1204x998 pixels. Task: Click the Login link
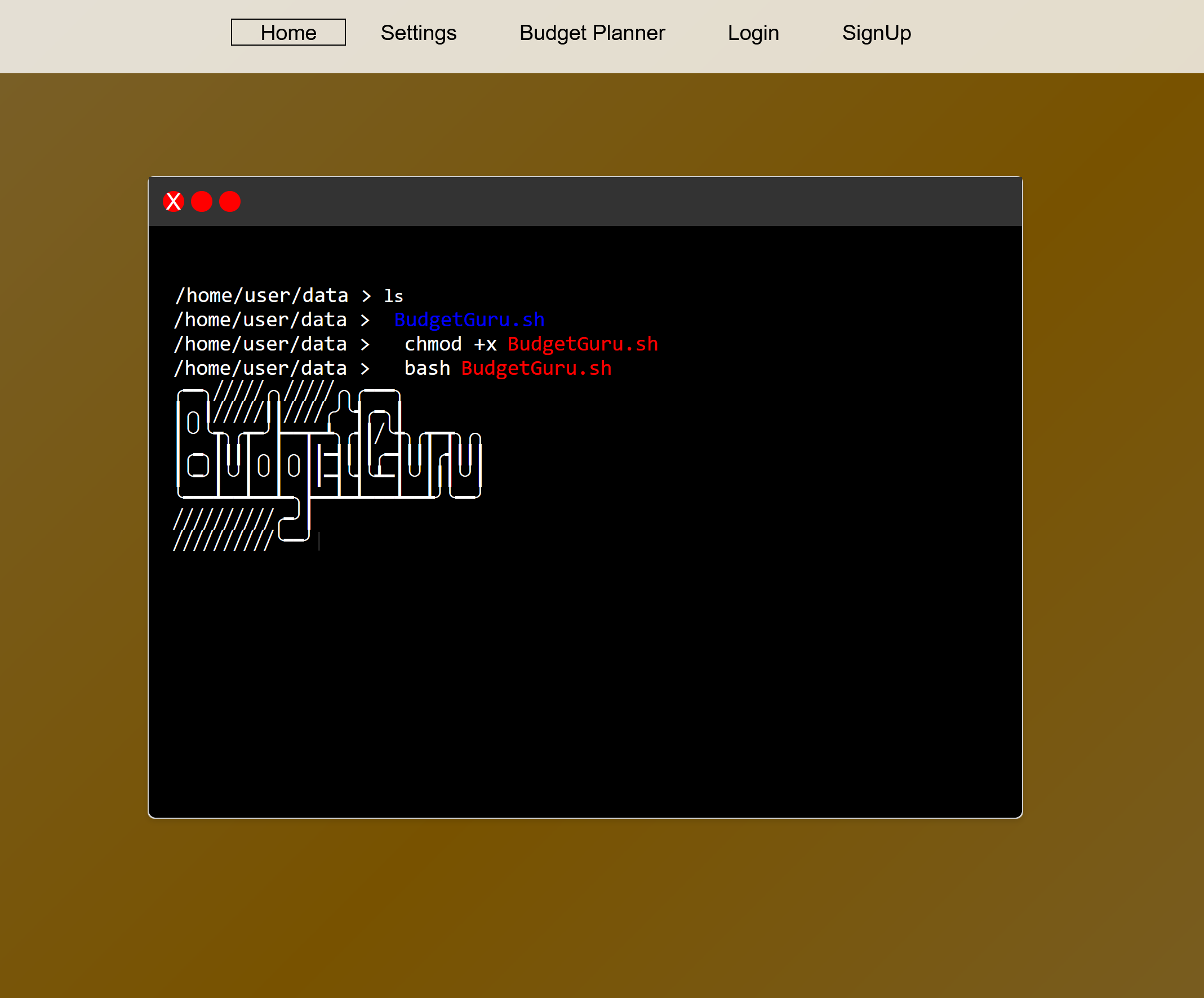753,33
